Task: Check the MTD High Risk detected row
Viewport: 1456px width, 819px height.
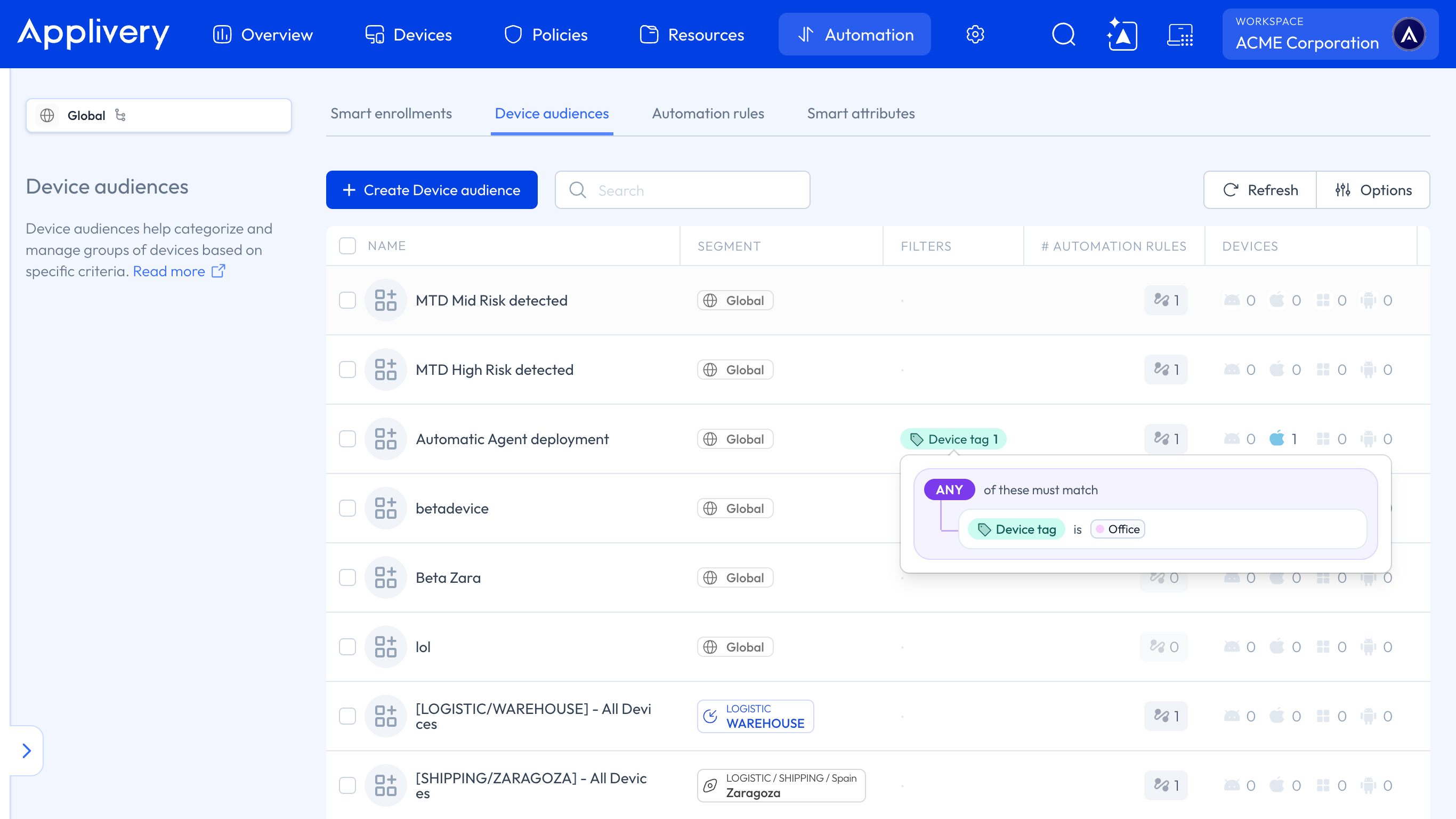Action: point(347,370)
